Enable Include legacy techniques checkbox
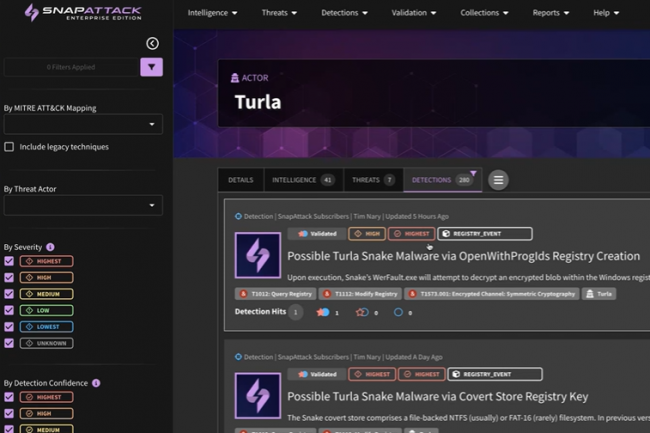The width and height of the screenshot is (650, 433). click(10, 147)
